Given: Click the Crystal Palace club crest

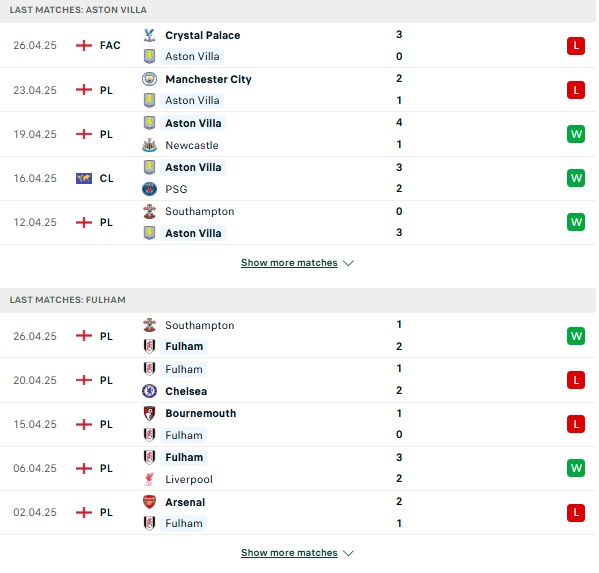Looking at the screenshot, I should [149, 35].
